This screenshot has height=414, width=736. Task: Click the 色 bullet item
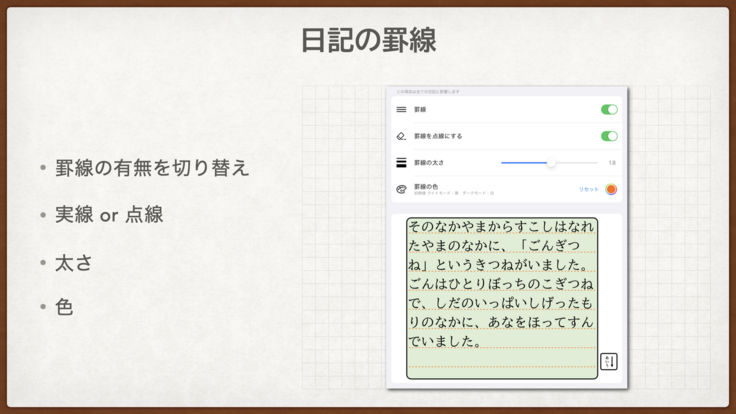tap(64, 307)
